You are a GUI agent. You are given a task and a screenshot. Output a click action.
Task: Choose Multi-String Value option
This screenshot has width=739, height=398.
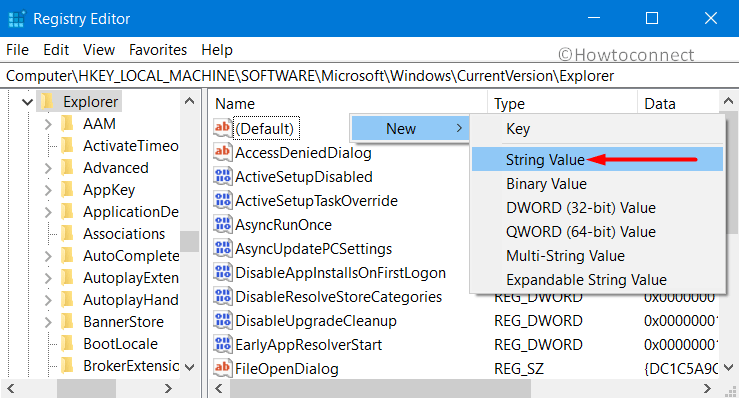tap(597, 256)
